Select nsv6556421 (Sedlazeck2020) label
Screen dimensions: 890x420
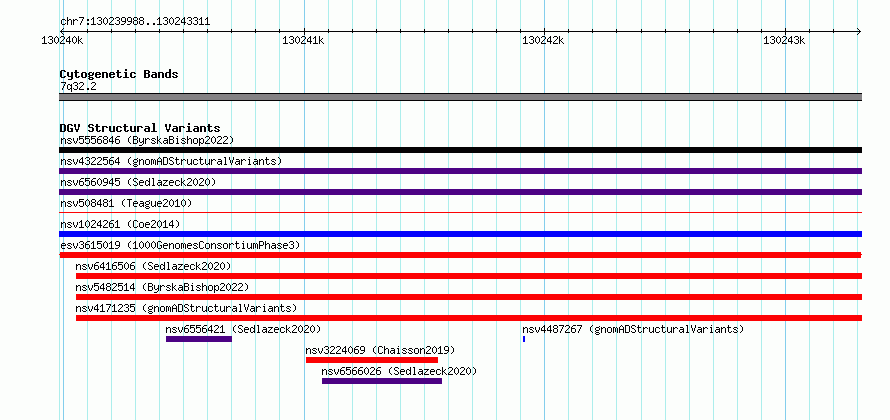point(244,329)
